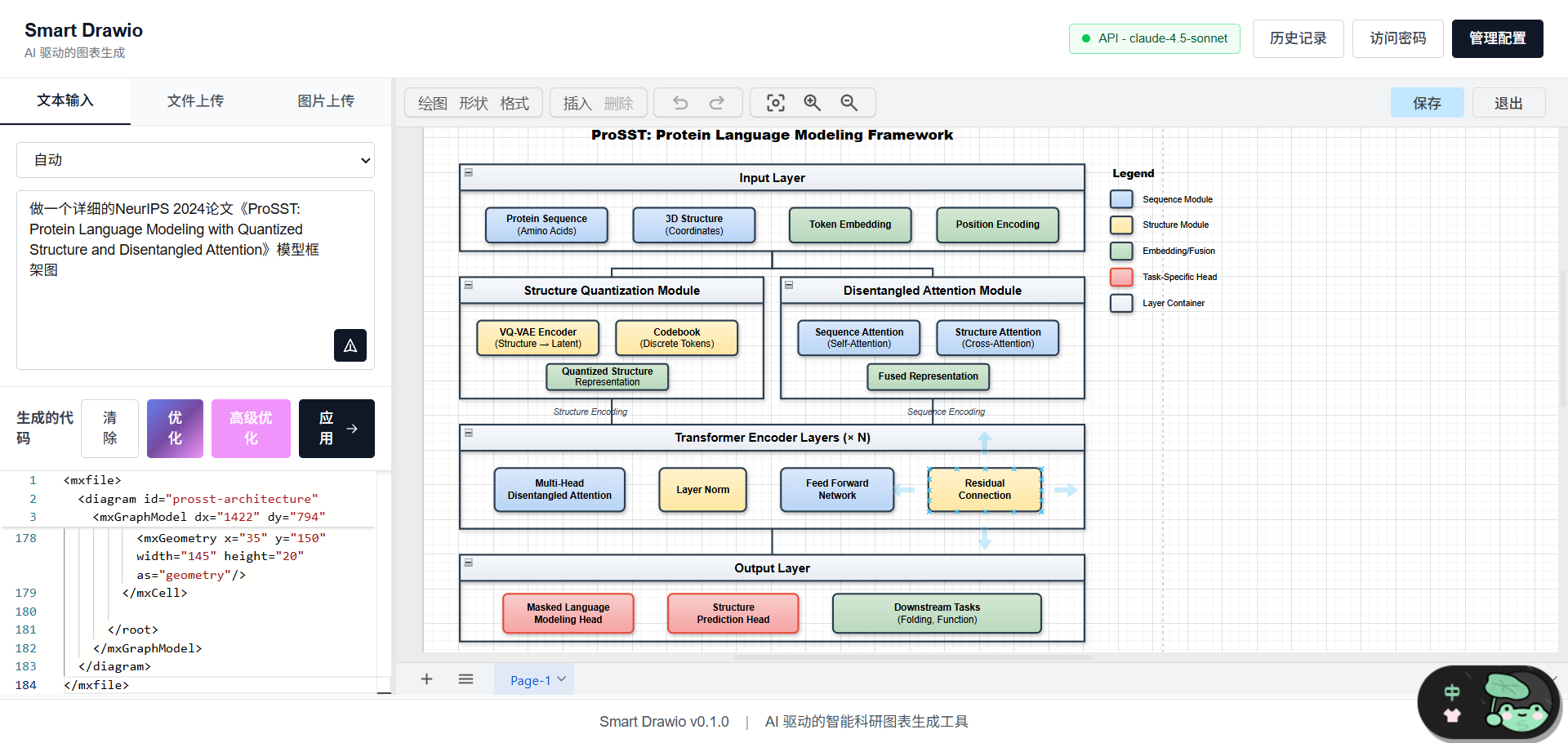Click the 保存 save button
Image resolution: width=1568 pixels, height=743 pixels.
[x=1427, y=103]
